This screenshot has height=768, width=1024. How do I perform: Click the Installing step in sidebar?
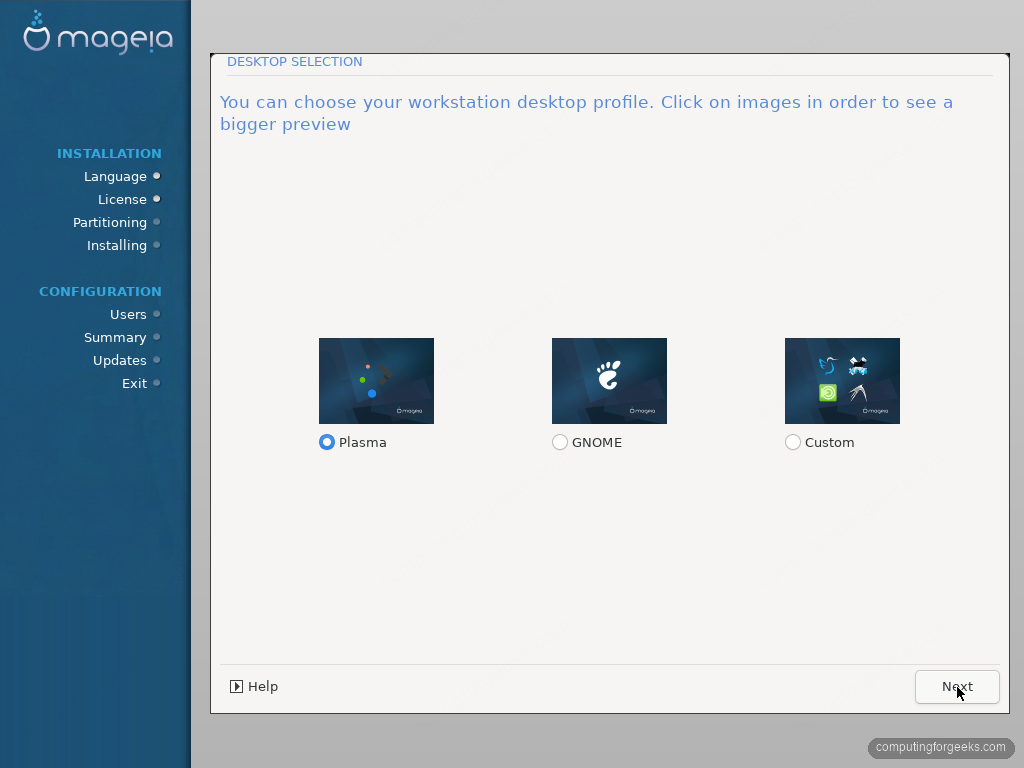[117, 246]
